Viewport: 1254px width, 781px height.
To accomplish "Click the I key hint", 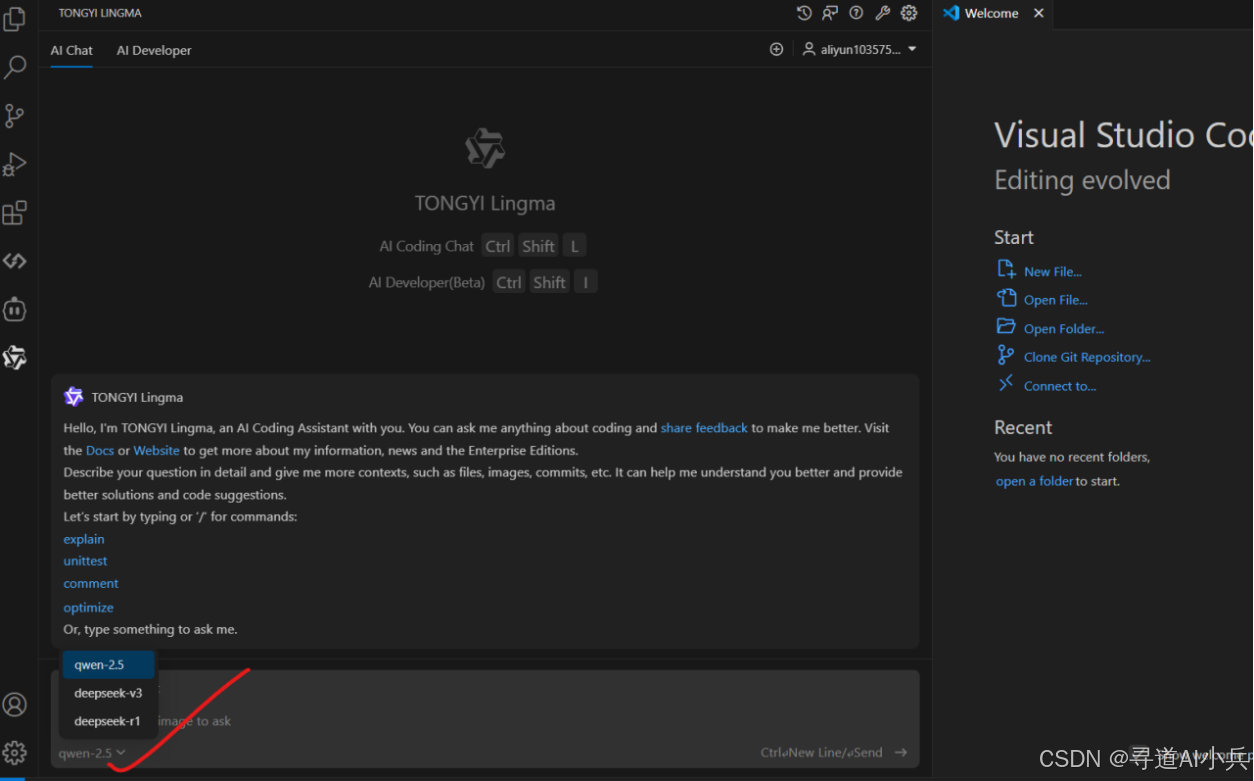I will 586,282.
